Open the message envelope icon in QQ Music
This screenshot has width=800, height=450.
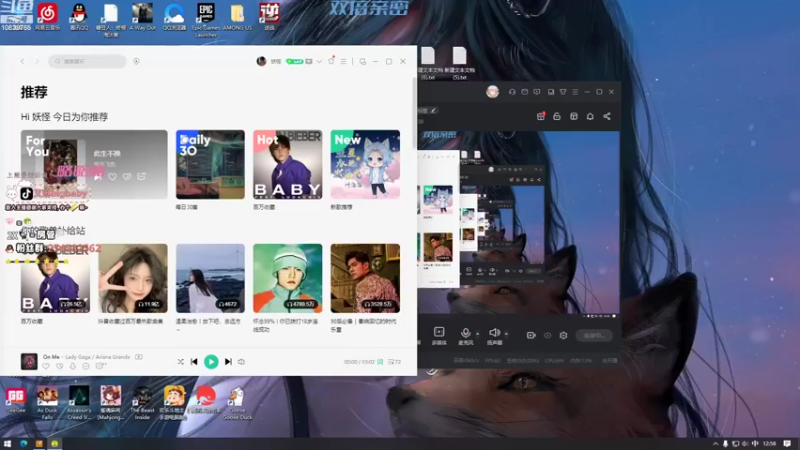[x=309, y=61]
